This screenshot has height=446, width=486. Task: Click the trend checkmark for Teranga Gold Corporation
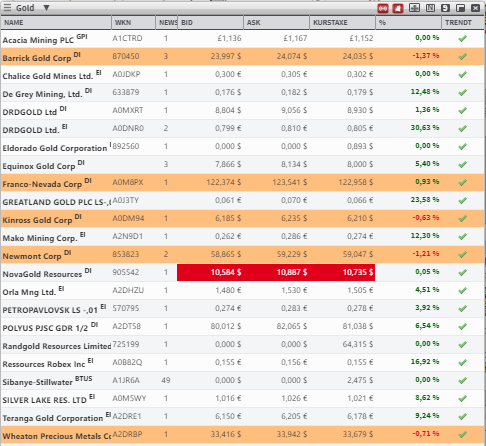pyautogui.click(x=462, y=417)
